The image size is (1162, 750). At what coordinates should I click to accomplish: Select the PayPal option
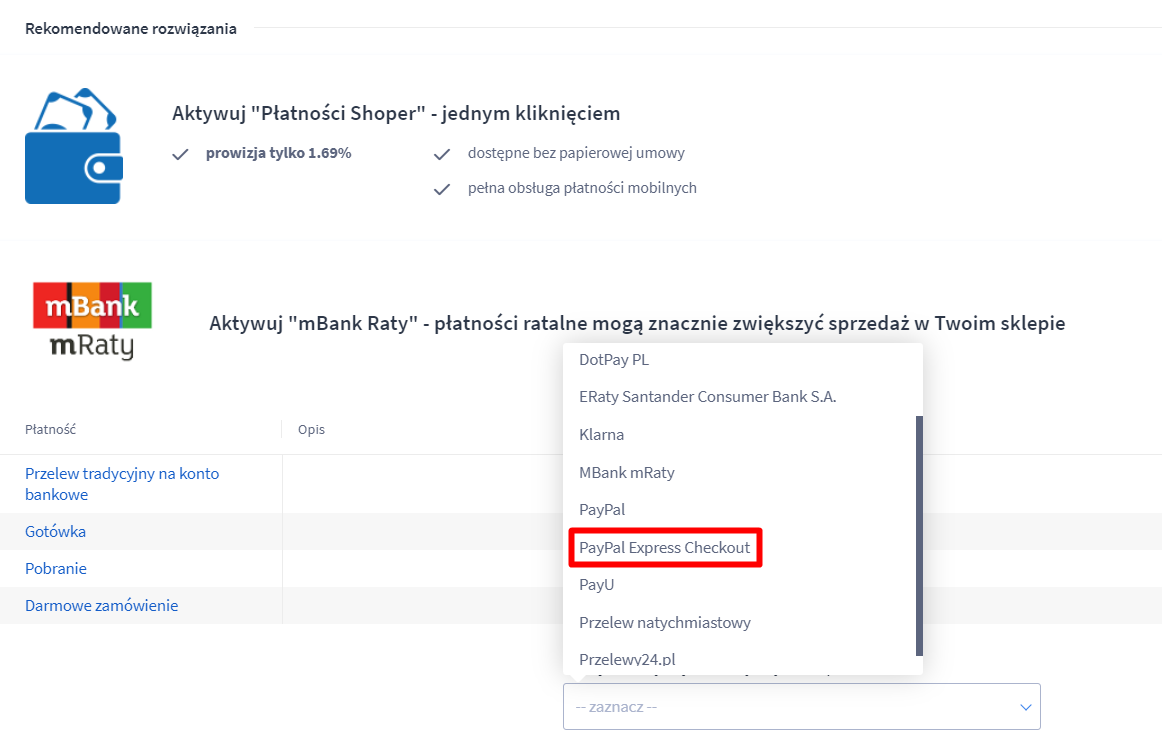point(602,510)
